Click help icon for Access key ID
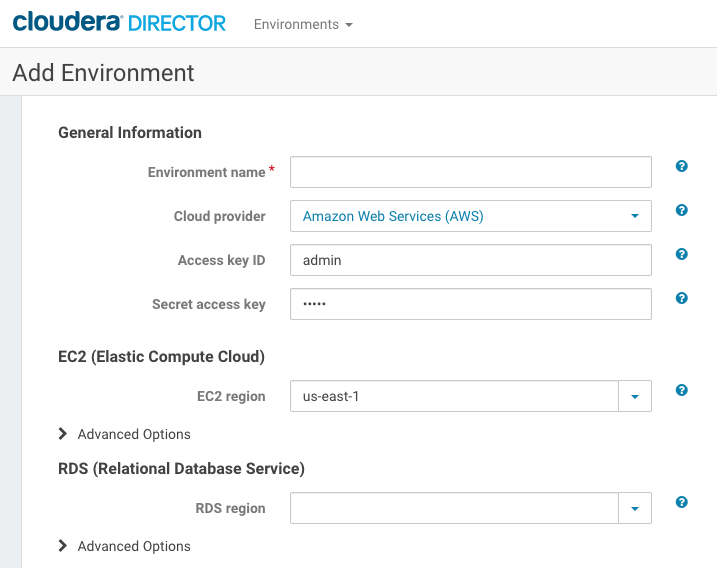 (681, 254)
